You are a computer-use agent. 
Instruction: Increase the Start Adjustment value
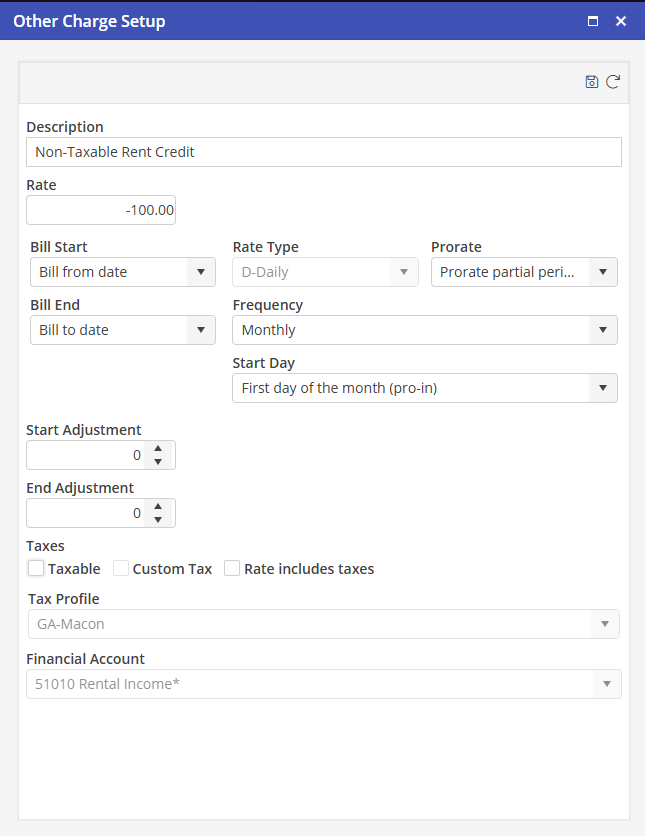[x=158, y=449]
